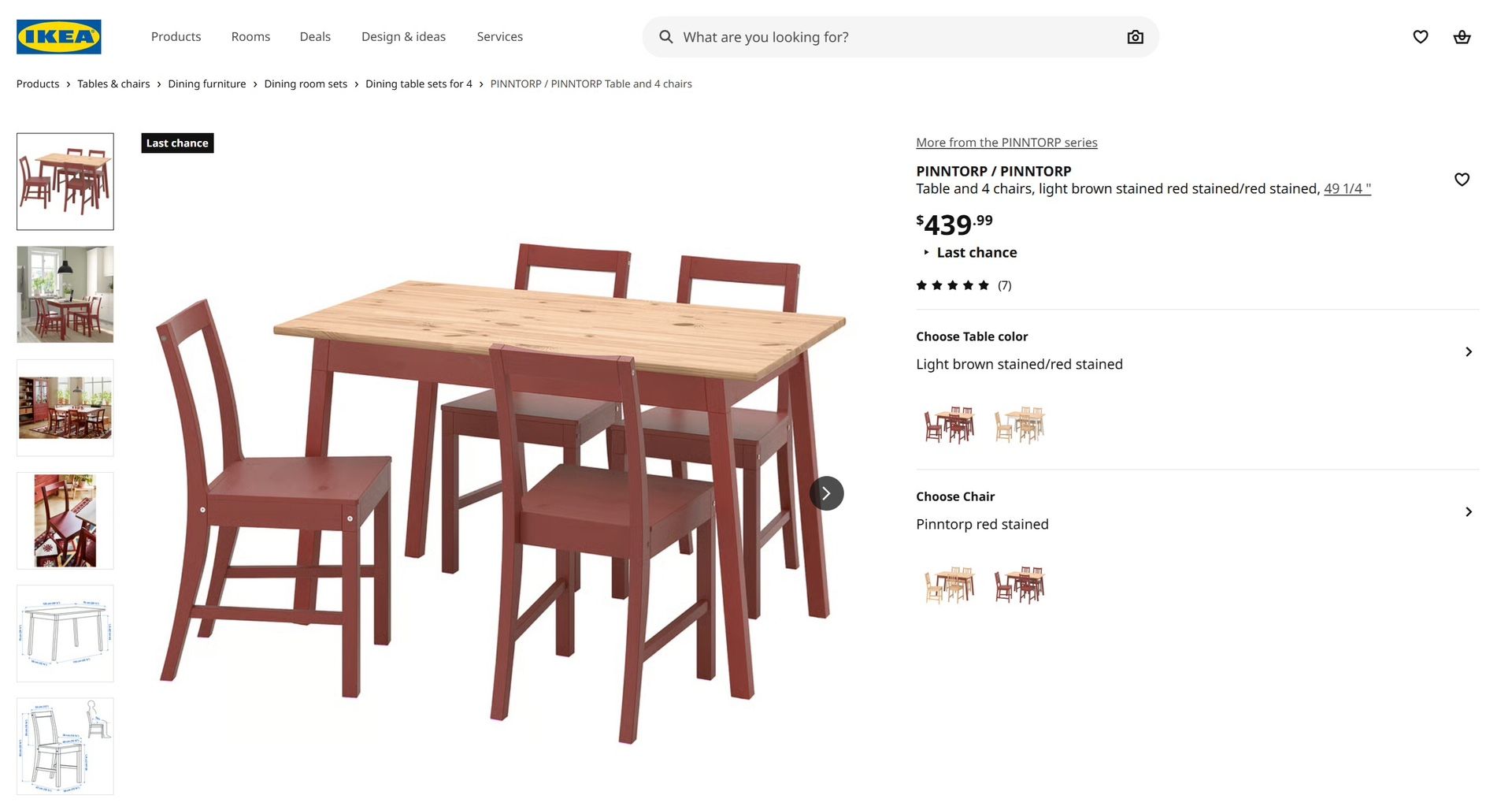Viewport: 1512px width, 810px height.
Task: Open the Products menu
Action: [176, 37]
